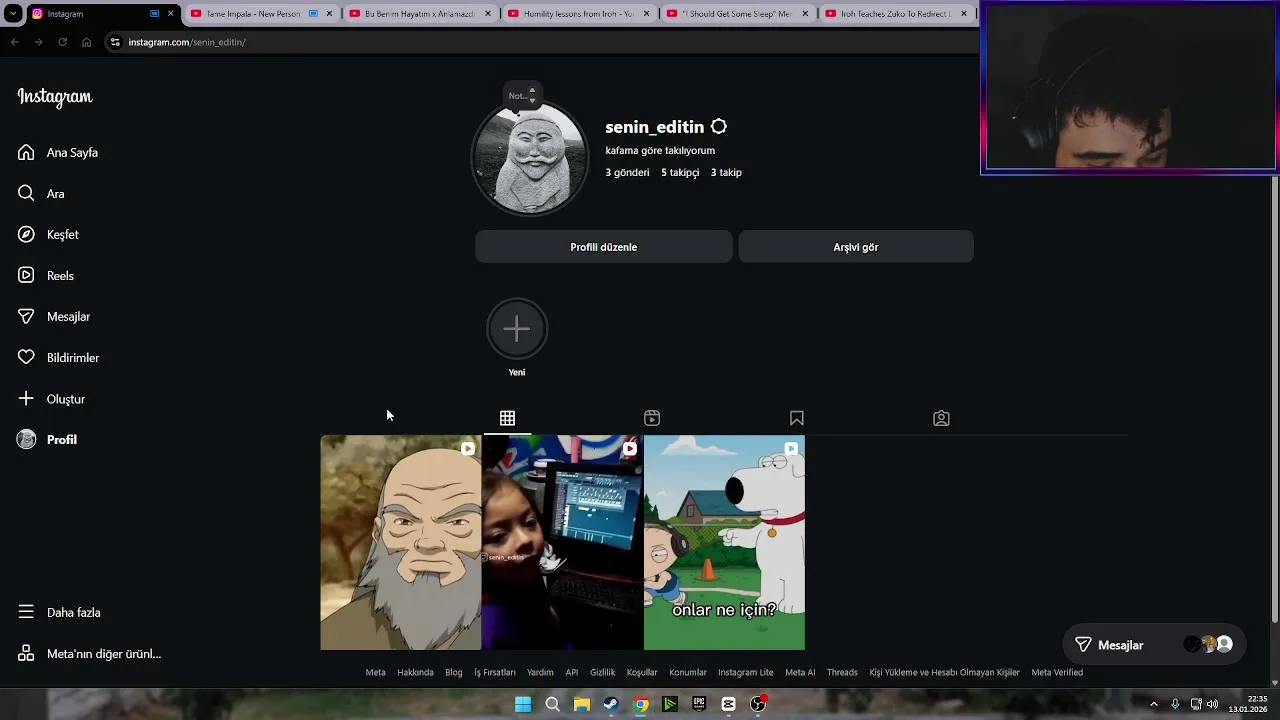Open the Not bubble above avatar
This screenshot has height=720, width=1280.
[x=522, y=95]
